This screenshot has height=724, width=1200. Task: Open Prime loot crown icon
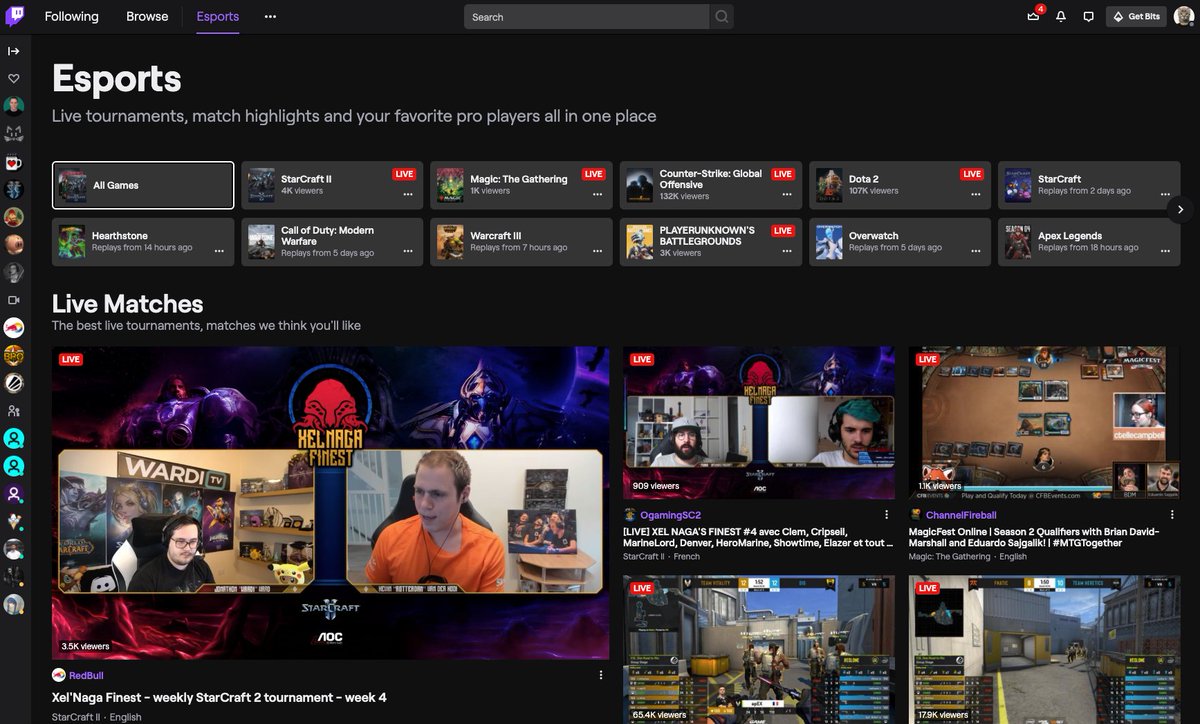pos(1034,17)
